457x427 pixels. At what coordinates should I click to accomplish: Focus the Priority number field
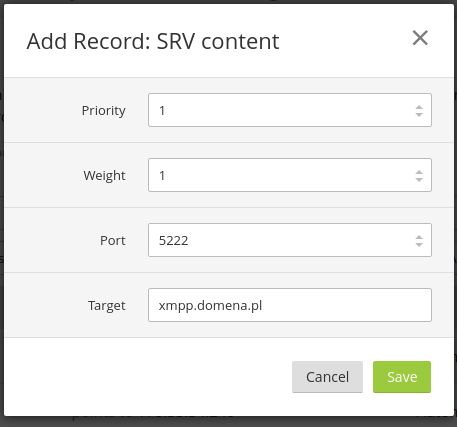pyautogui.click(x=290, y=110)
